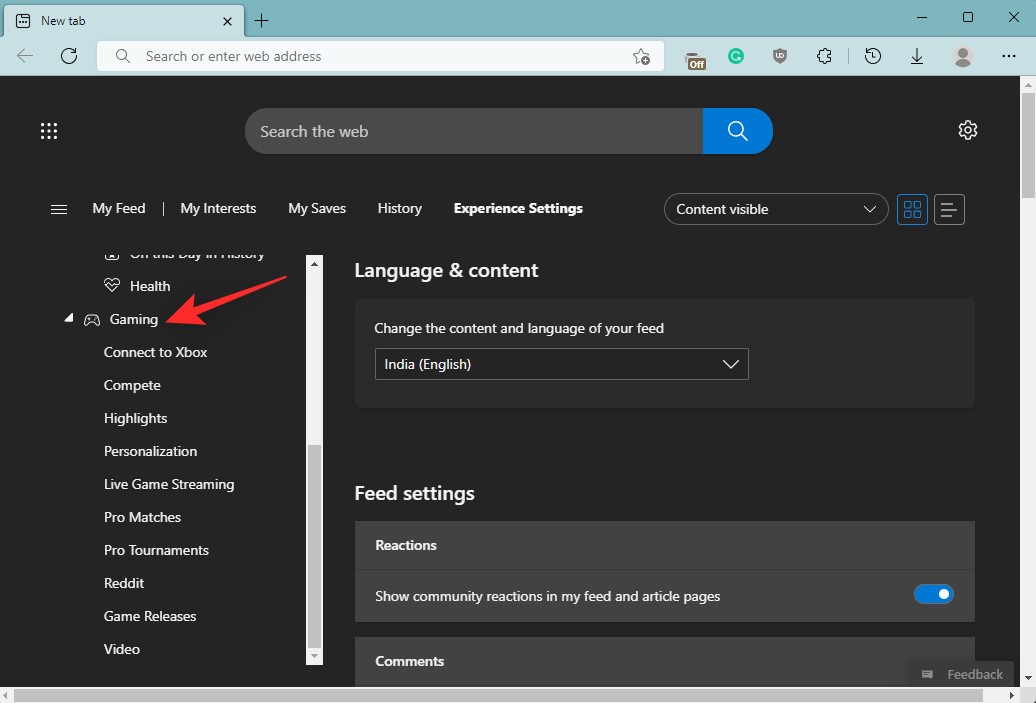This screenshot has height=703, width=1036.
Task: Click the Grammarly extension icon
Action: [x=736, y=56]
